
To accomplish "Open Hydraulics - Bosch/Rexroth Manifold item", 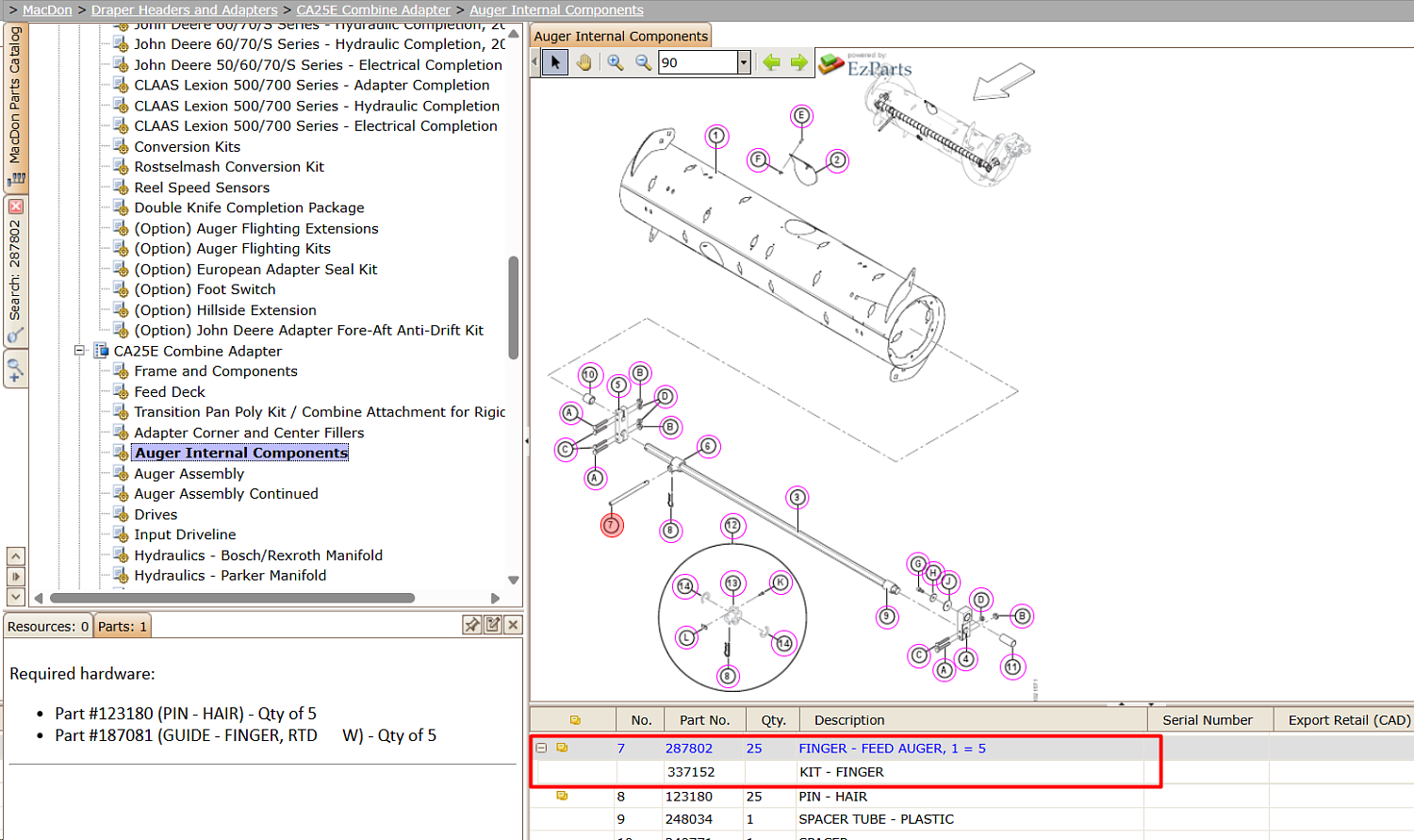I will (x=258, y=555).
